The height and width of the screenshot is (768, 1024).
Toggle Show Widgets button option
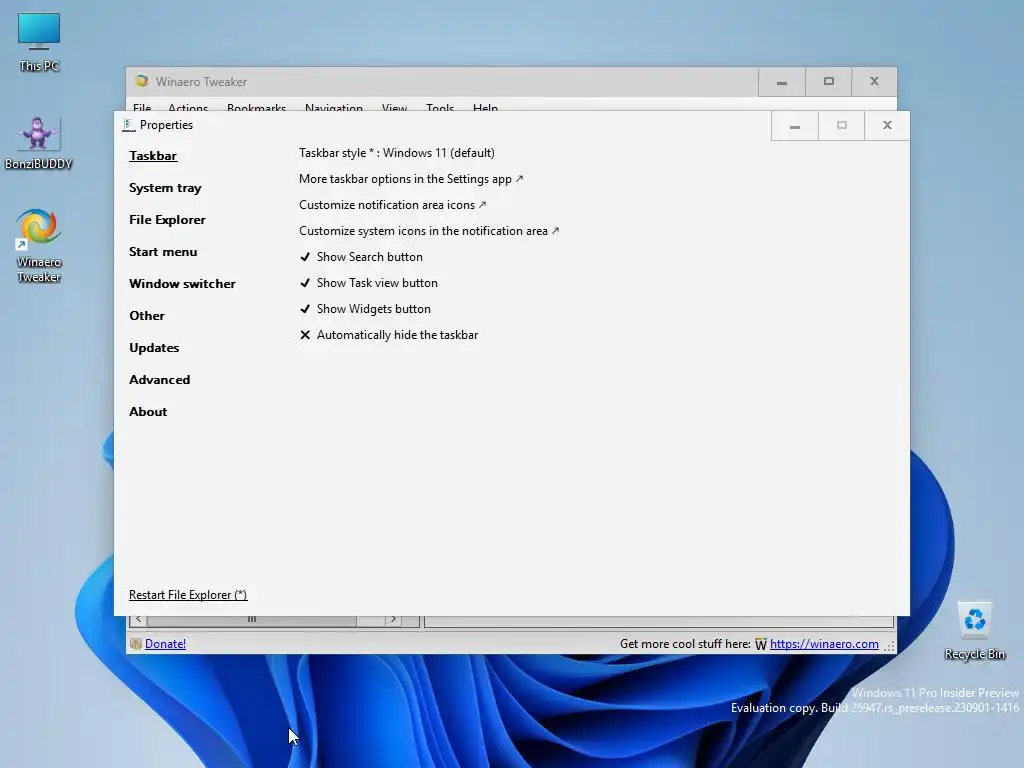click(365, 309)
